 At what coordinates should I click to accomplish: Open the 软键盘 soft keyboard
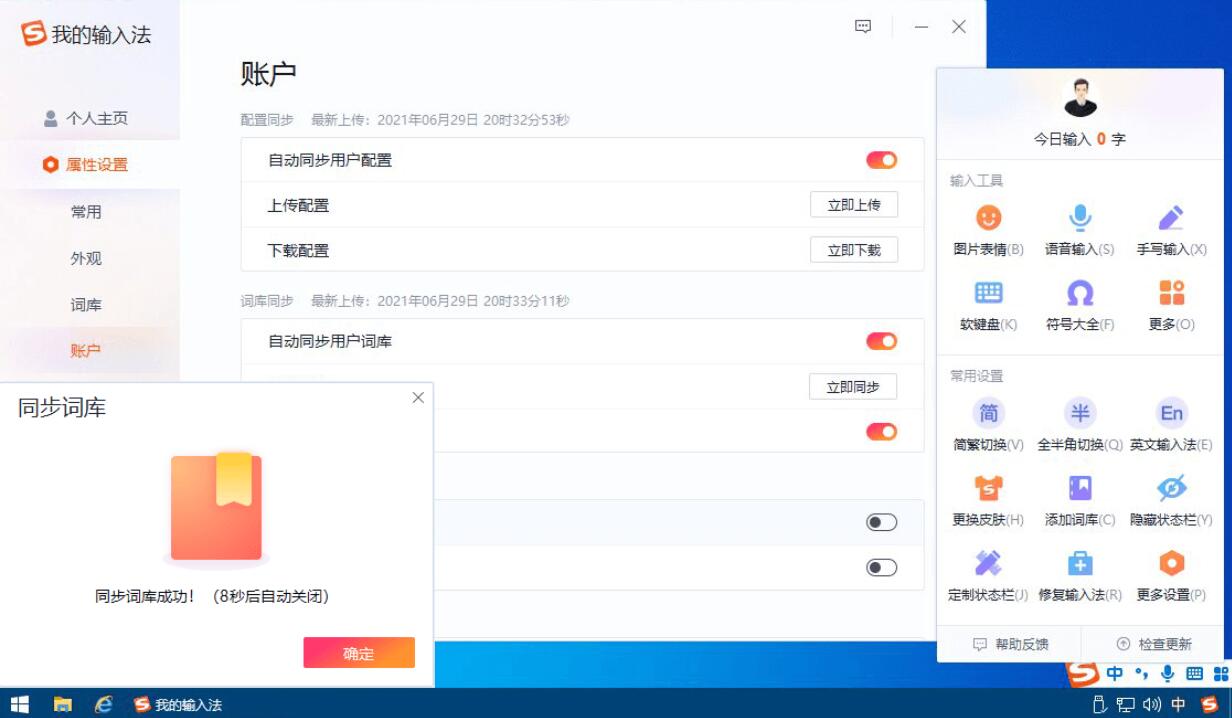989,305
